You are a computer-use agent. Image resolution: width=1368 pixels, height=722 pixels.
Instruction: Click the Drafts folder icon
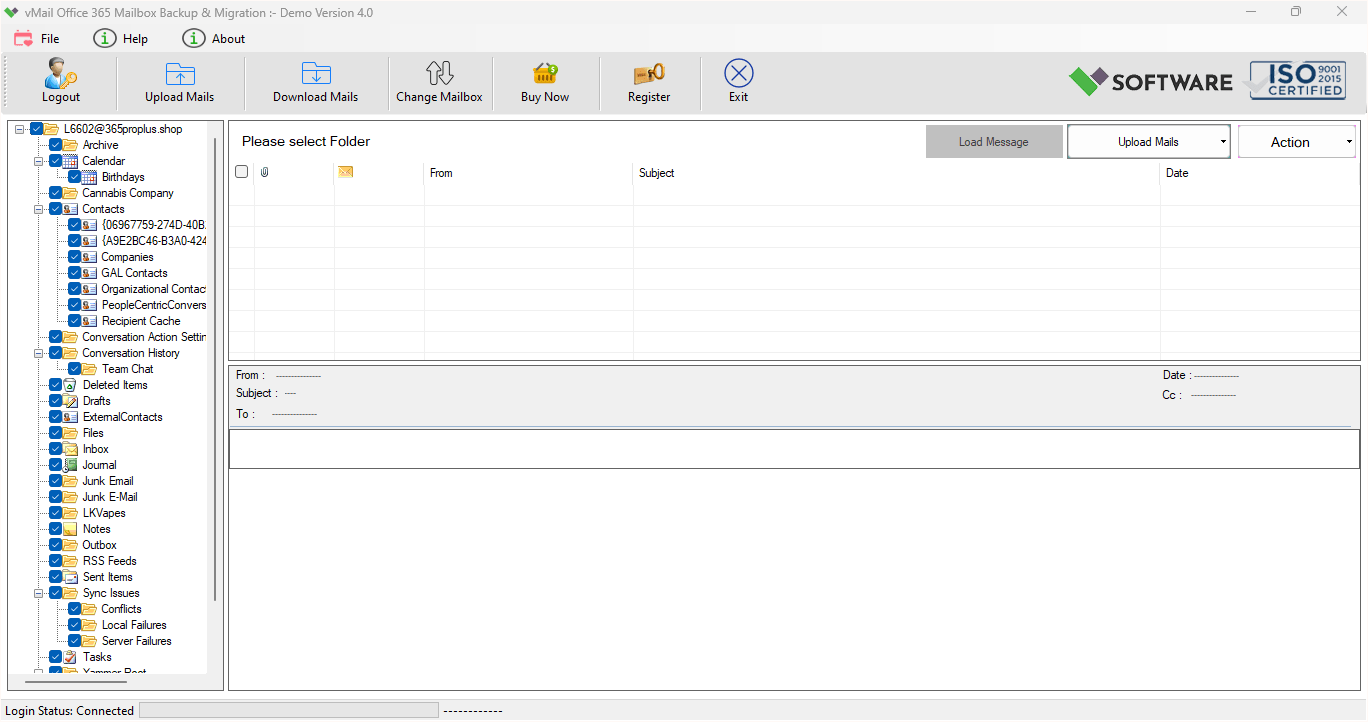pyautogui.click(x=70, y=401)
